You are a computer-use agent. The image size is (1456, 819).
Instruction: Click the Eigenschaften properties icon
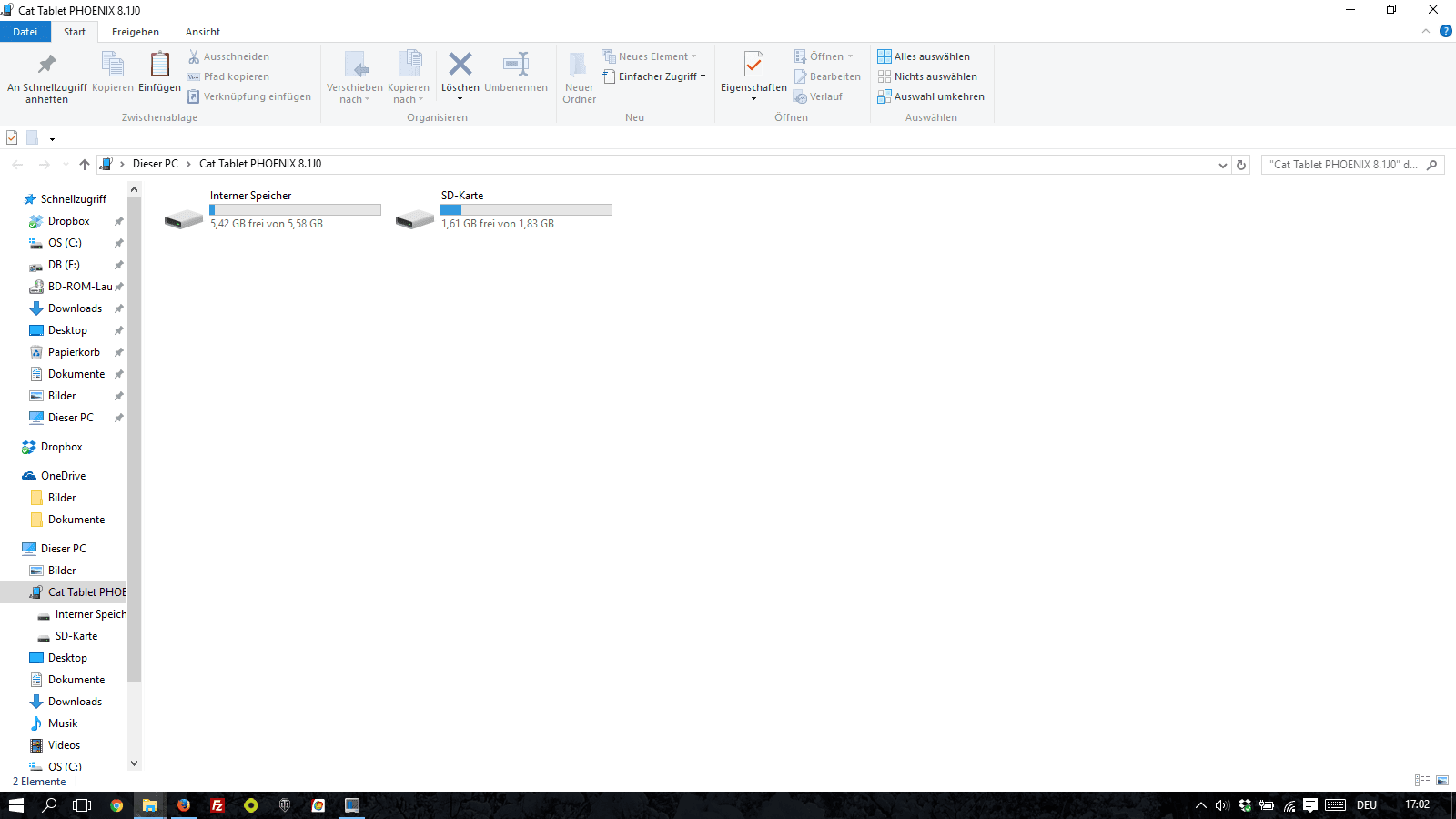click(753, 65)
